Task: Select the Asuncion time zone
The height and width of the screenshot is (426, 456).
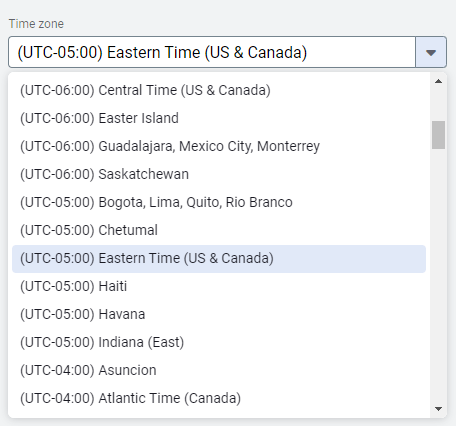Action: (219, 370)
